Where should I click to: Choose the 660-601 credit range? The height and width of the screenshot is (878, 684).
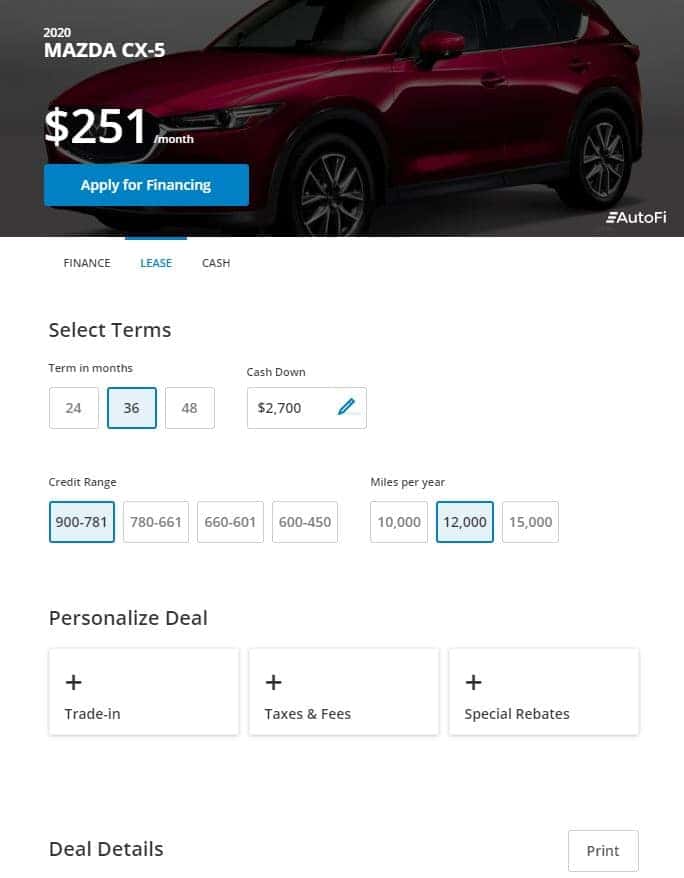(x=230, y=522)
